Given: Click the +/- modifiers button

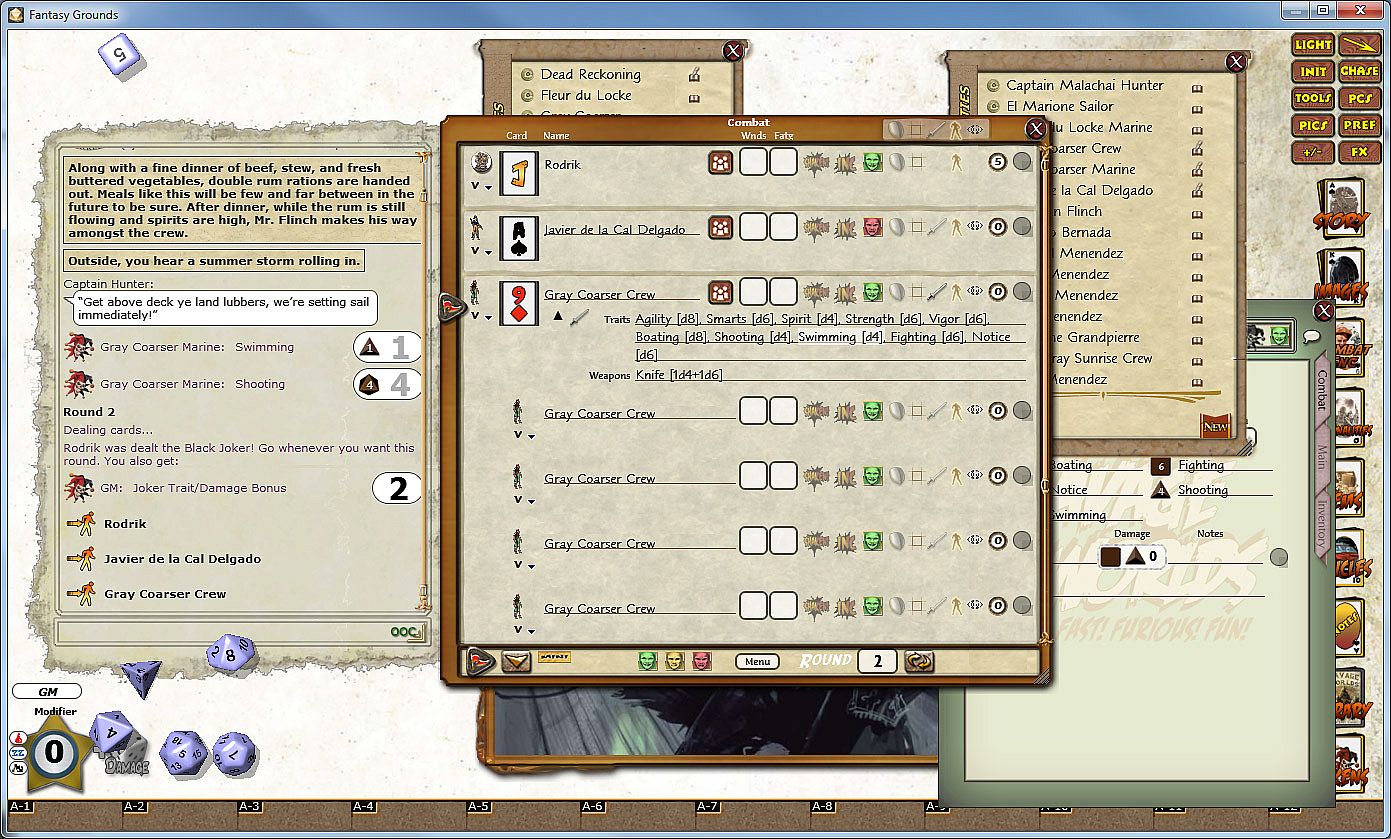Looking at the screenshot, I should (x=1313, y=153).
